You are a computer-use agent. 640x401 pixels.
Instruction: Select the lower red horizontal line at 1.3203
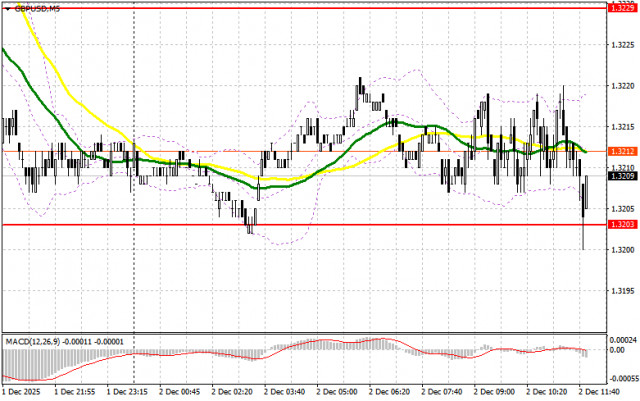point(304,225)
